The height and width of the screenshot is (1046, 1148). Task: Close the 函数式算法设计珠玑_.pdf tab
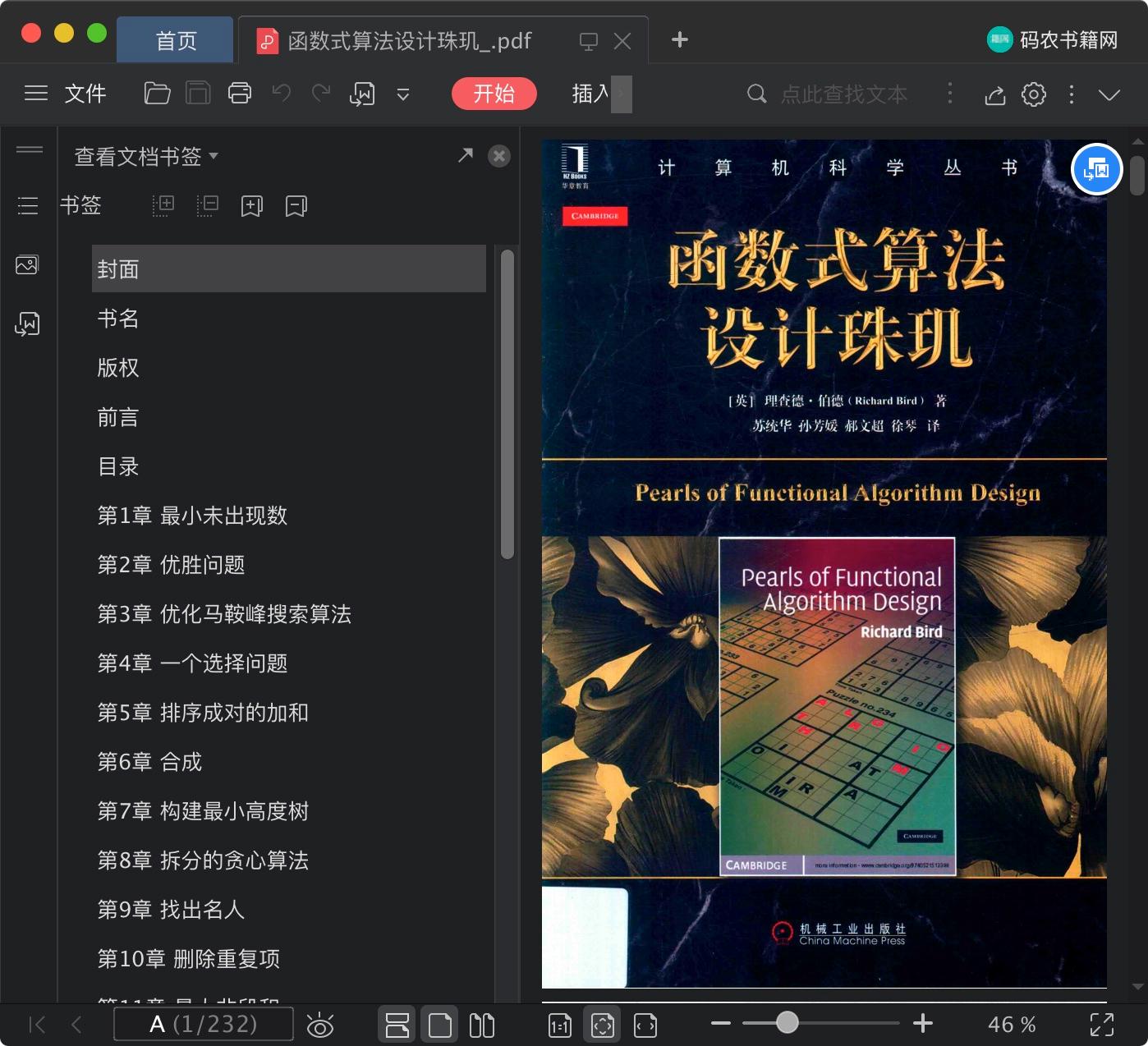coord(622,41)
